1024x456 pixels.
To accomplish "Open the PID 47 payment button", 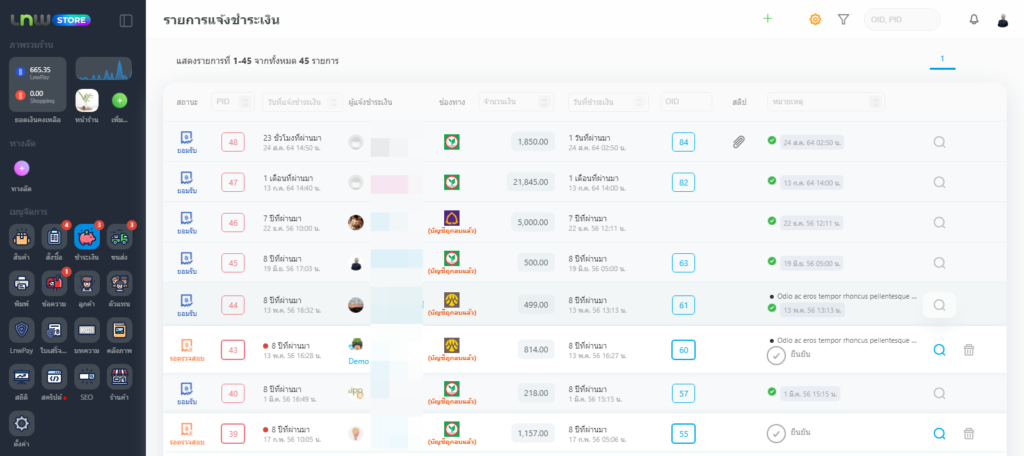I will coord(233,182).
